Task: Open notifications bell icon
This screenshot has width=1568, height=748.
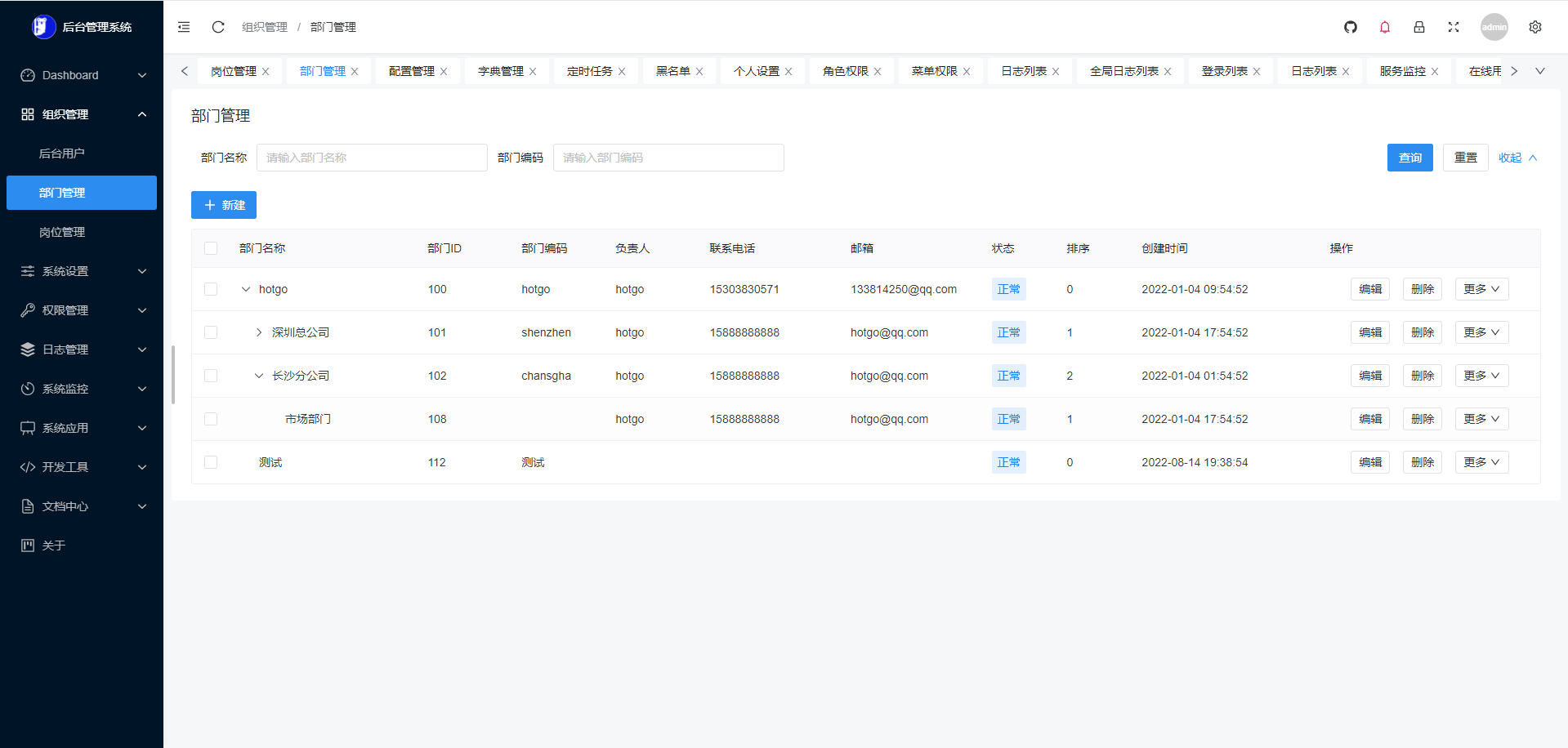Action: click(1385, 27)
